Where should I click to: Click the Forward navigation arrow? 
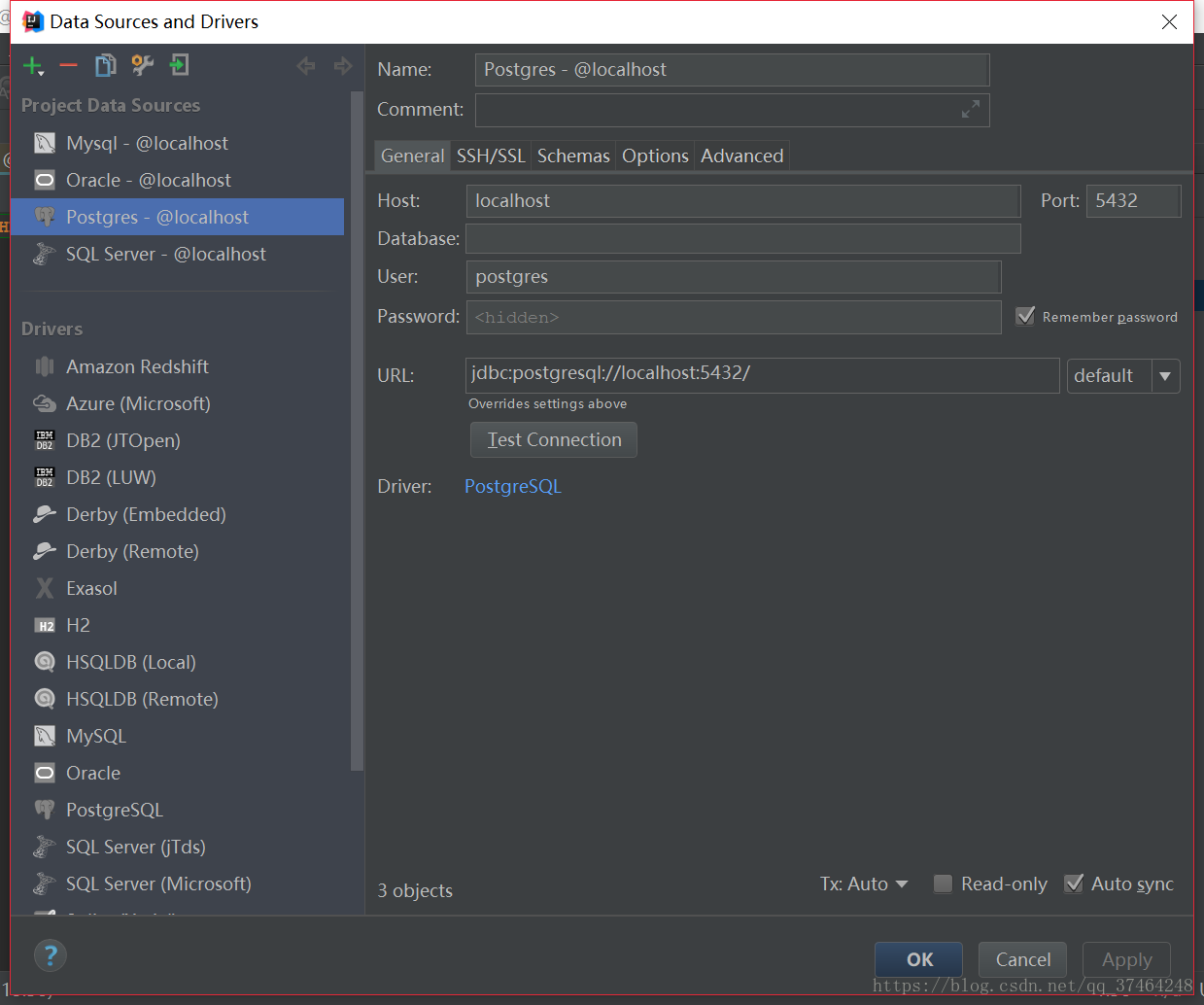click(x=342, y=66)
